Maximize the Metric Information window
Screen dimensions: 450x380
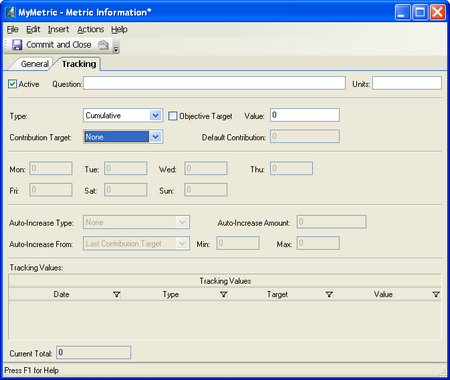pos(420,13)
